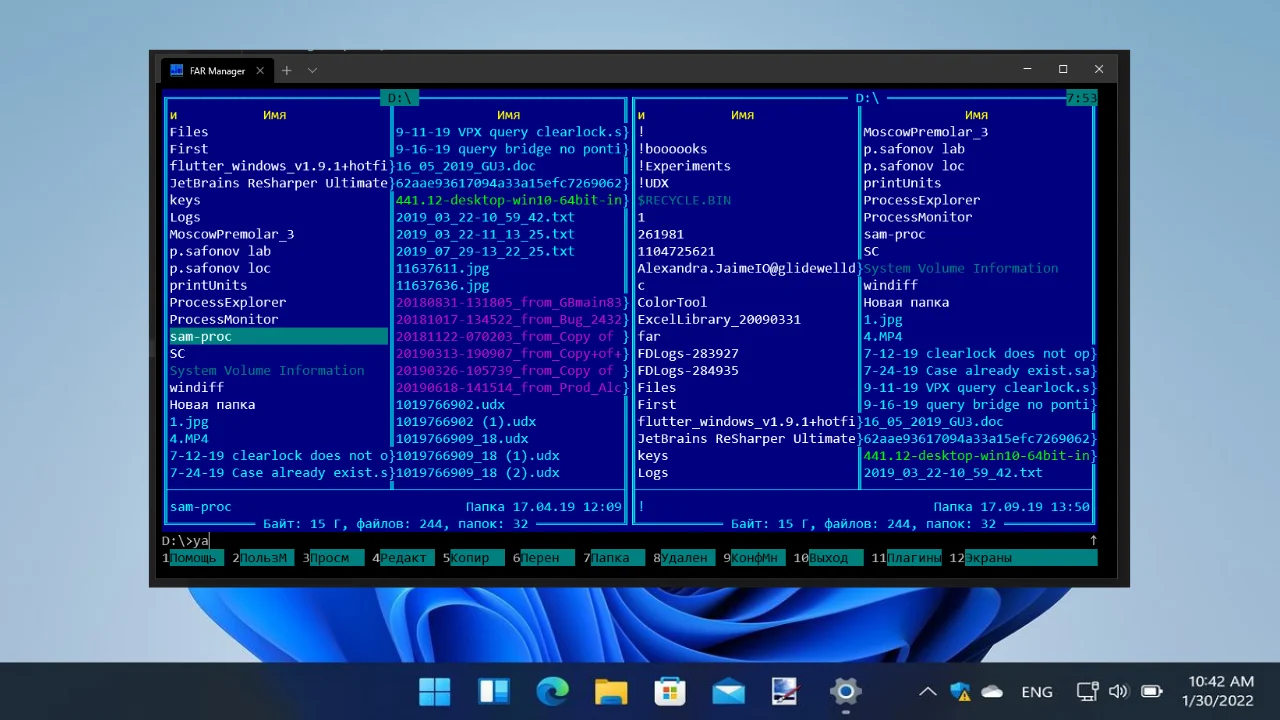Click 8 Удален delete key
The image size is (1280, 720).
click(685, 558)
